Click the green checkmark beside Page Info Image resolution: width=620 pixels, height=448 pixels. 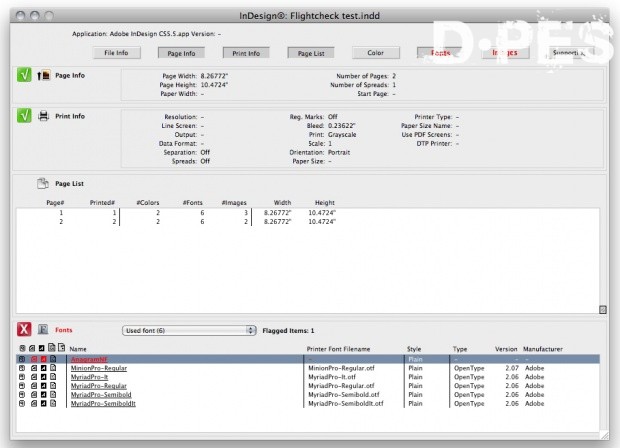tap(24, 74)
